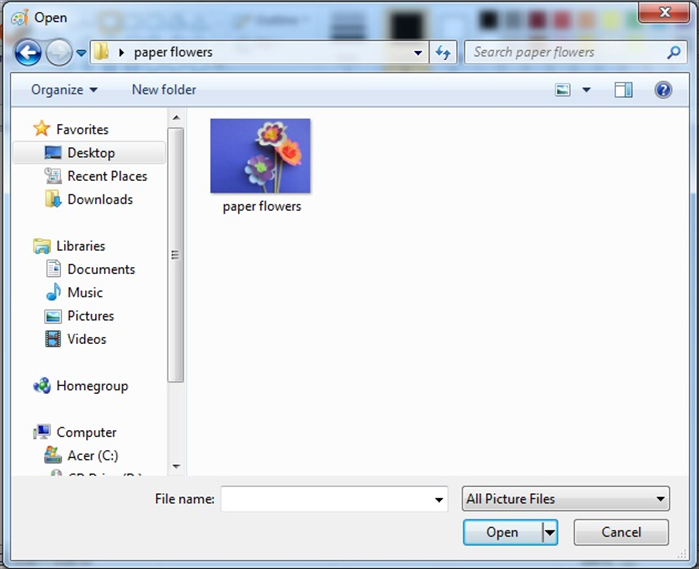Select Libraries in the navigation pane
699x569 pixels.
click(x=81, y=246)
